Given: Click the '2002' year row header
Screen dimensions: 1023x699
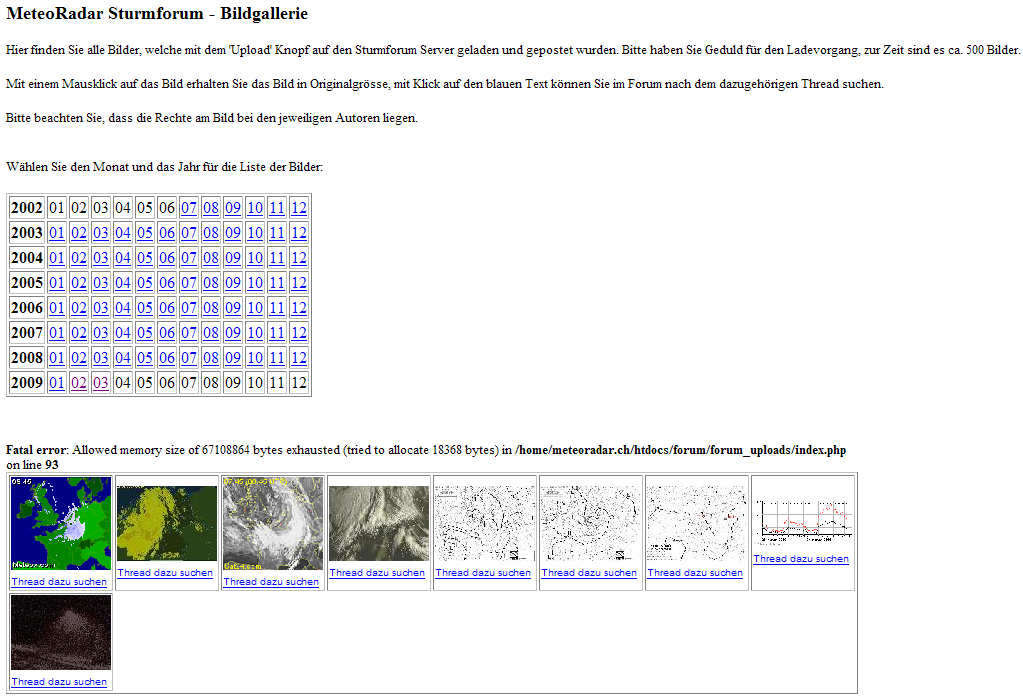Looking at the screenshot, I should pyautogui.click(x=27, y=208).
